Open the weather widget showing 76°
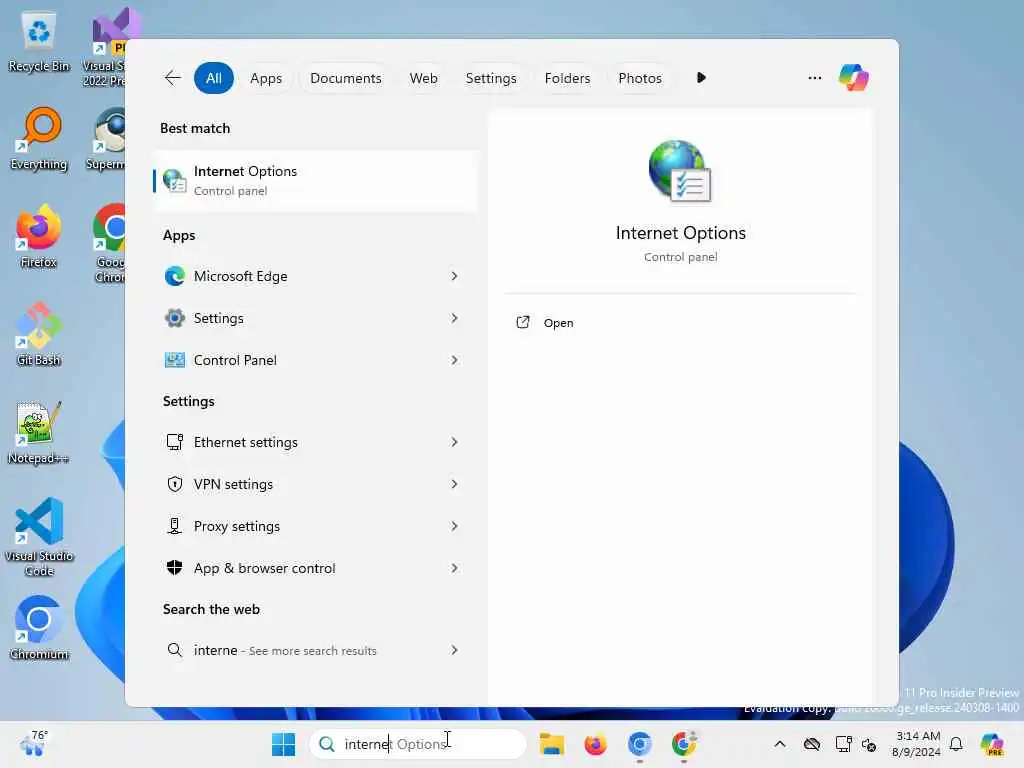 (x=34, y=743)
